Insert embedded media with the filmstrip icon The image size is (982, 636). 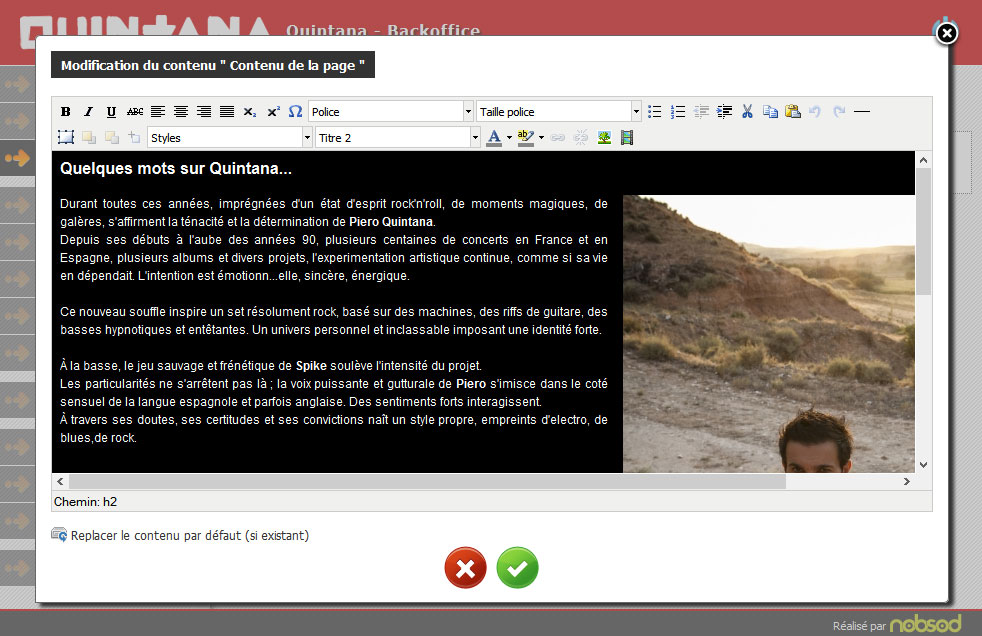(627, 137)
